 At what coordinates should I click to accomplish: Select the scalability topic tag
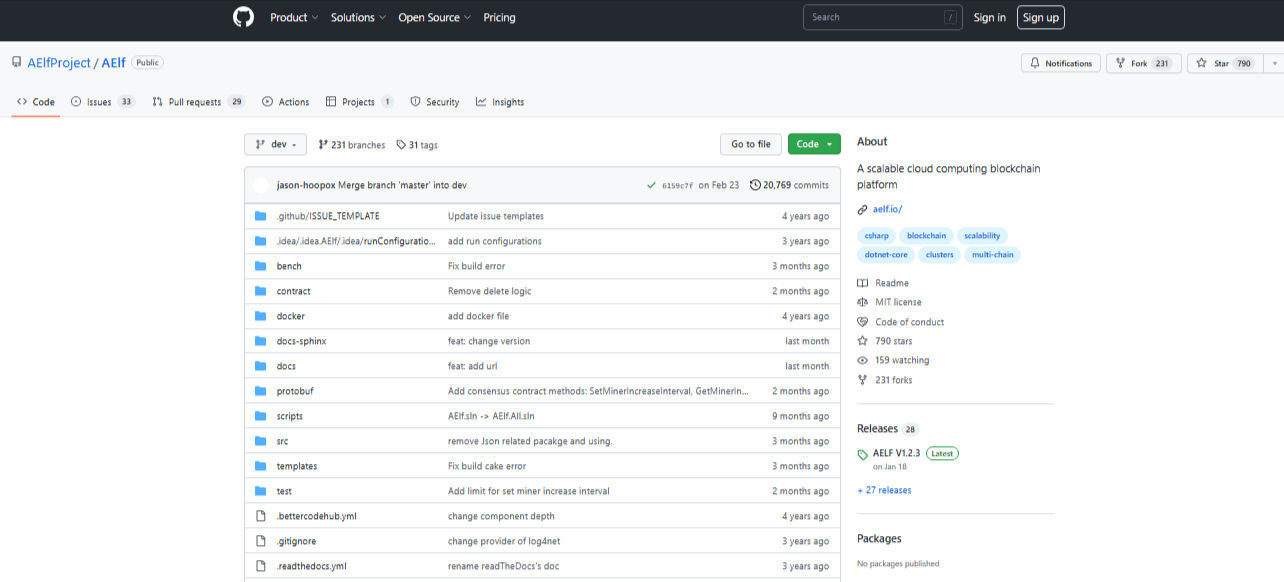982,236
